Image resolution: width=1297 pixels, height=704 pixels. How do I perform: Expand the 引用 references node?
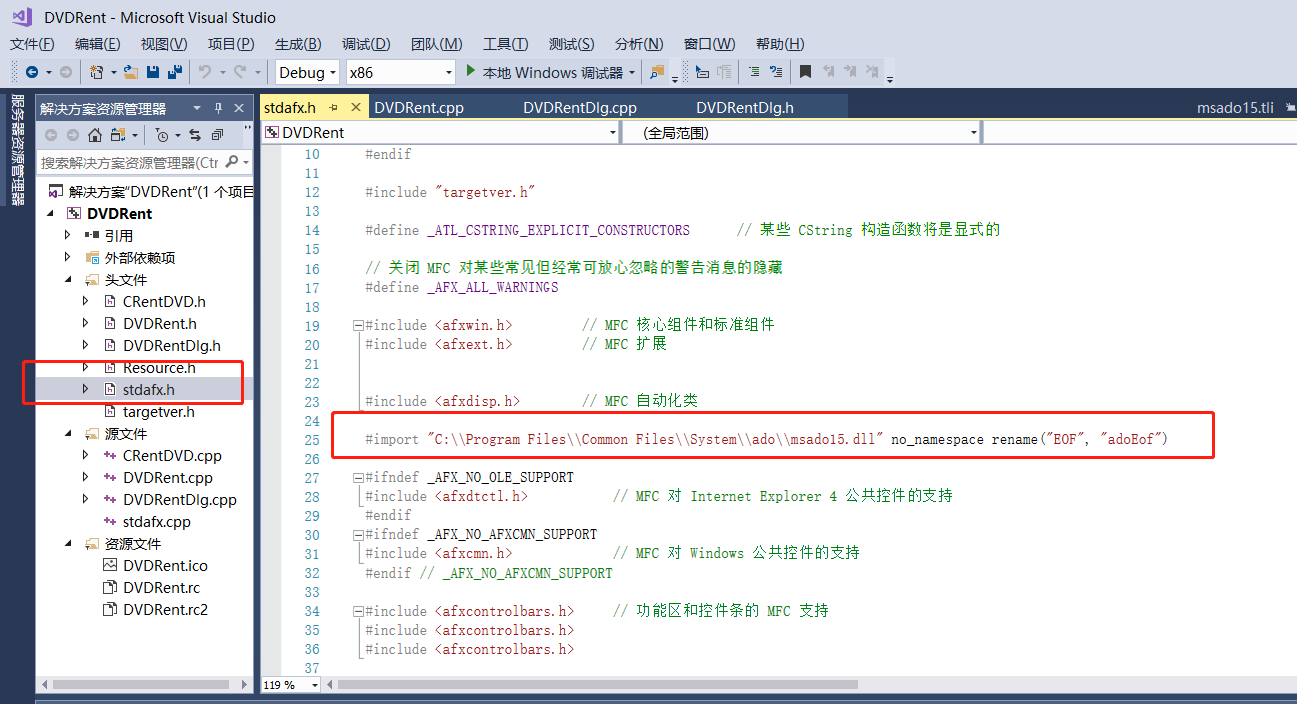point(68,235)
